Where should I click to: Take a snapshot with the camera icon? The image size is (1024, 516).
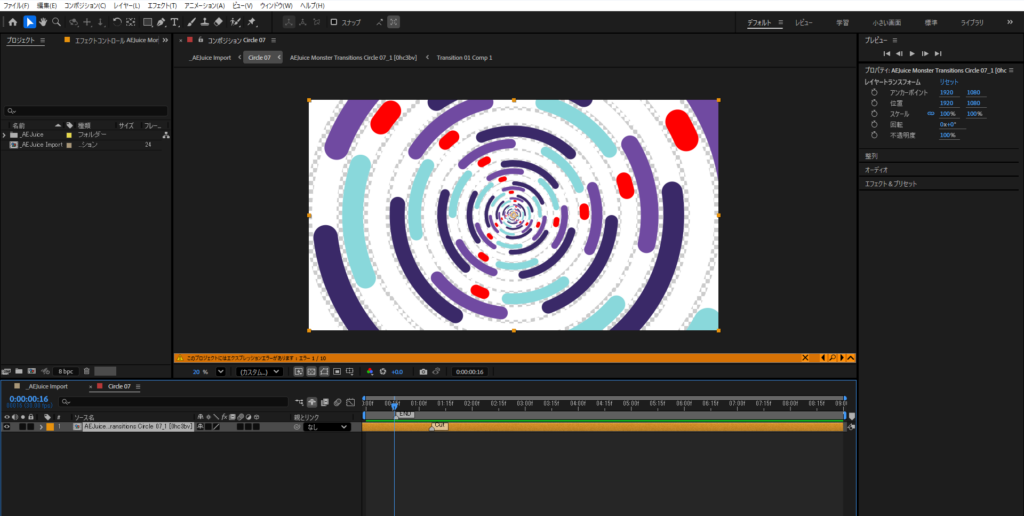(423, 372)
